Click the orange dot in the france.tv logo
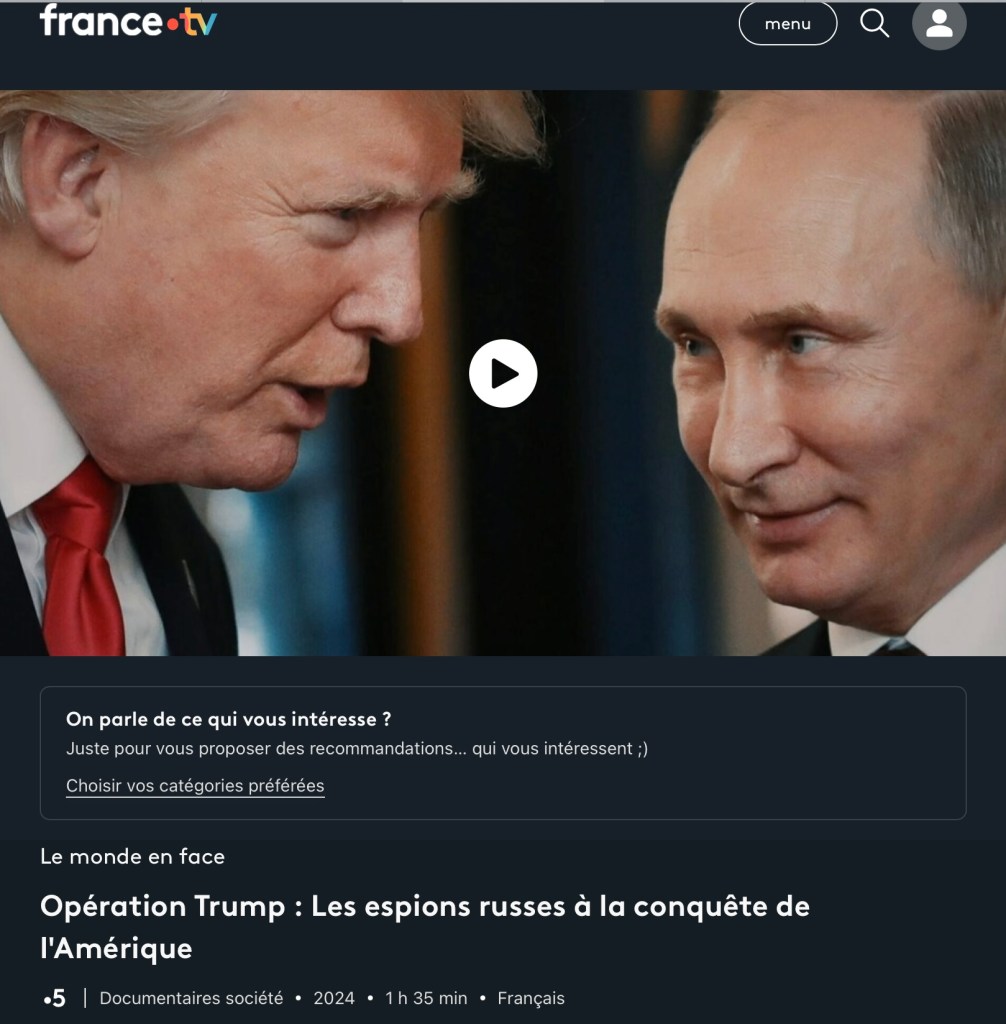This screenshot has height=1024, width=1006. (x=172, y=25)
